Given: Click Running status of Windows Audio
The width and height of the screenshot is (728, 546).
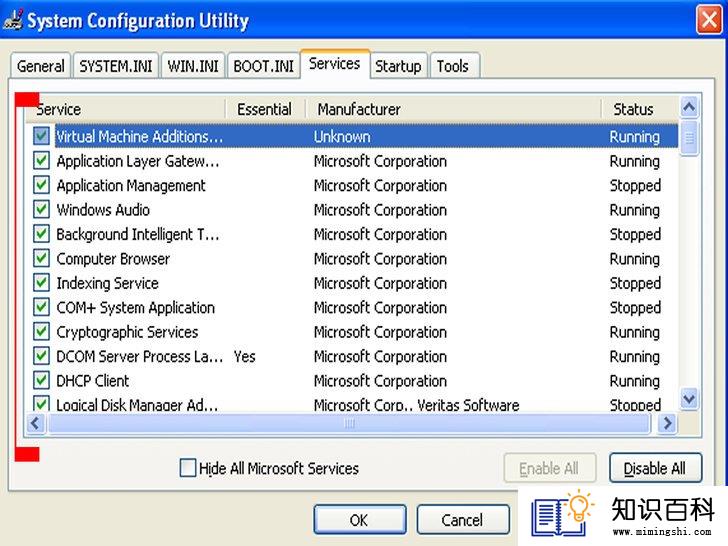Looking at the screenshot, I should click(x=635, y=210).
